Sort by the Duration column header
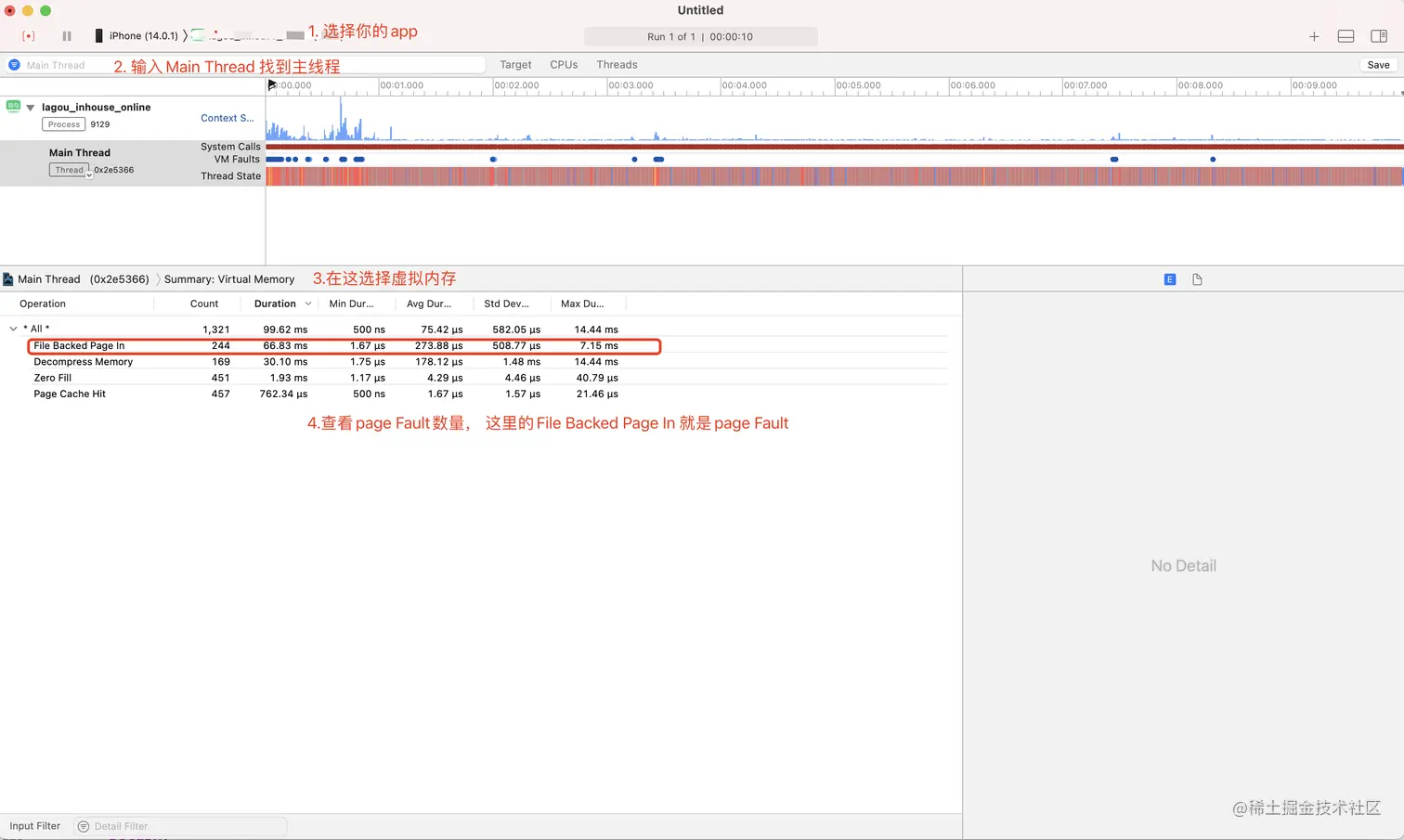Image resolution: width=1404 pixels, height=840 pixels. (x=275, y=304)
